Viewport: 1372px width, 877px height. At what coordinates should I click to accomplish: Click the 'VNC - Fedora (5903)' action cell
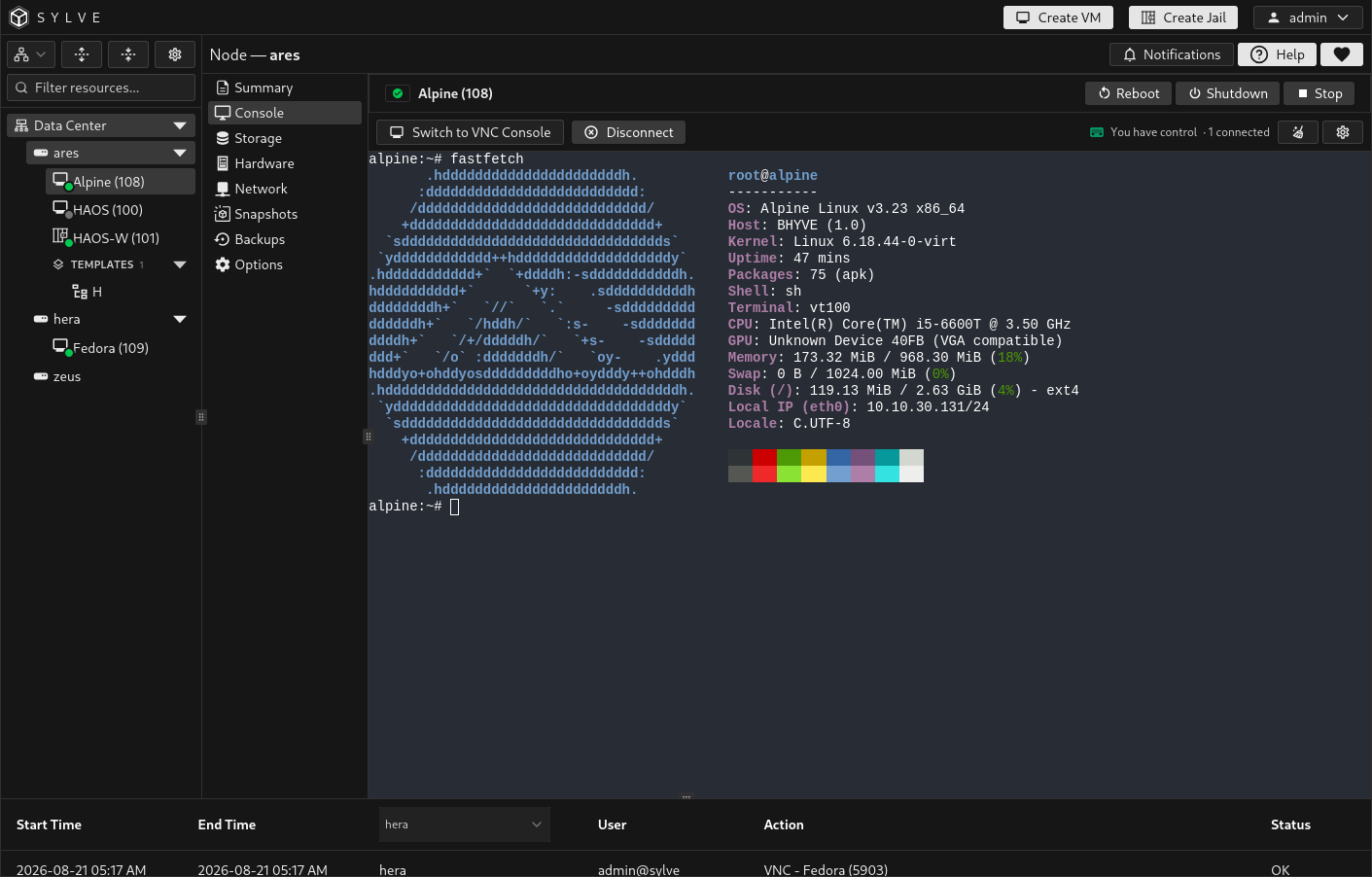tap(826, 869)
